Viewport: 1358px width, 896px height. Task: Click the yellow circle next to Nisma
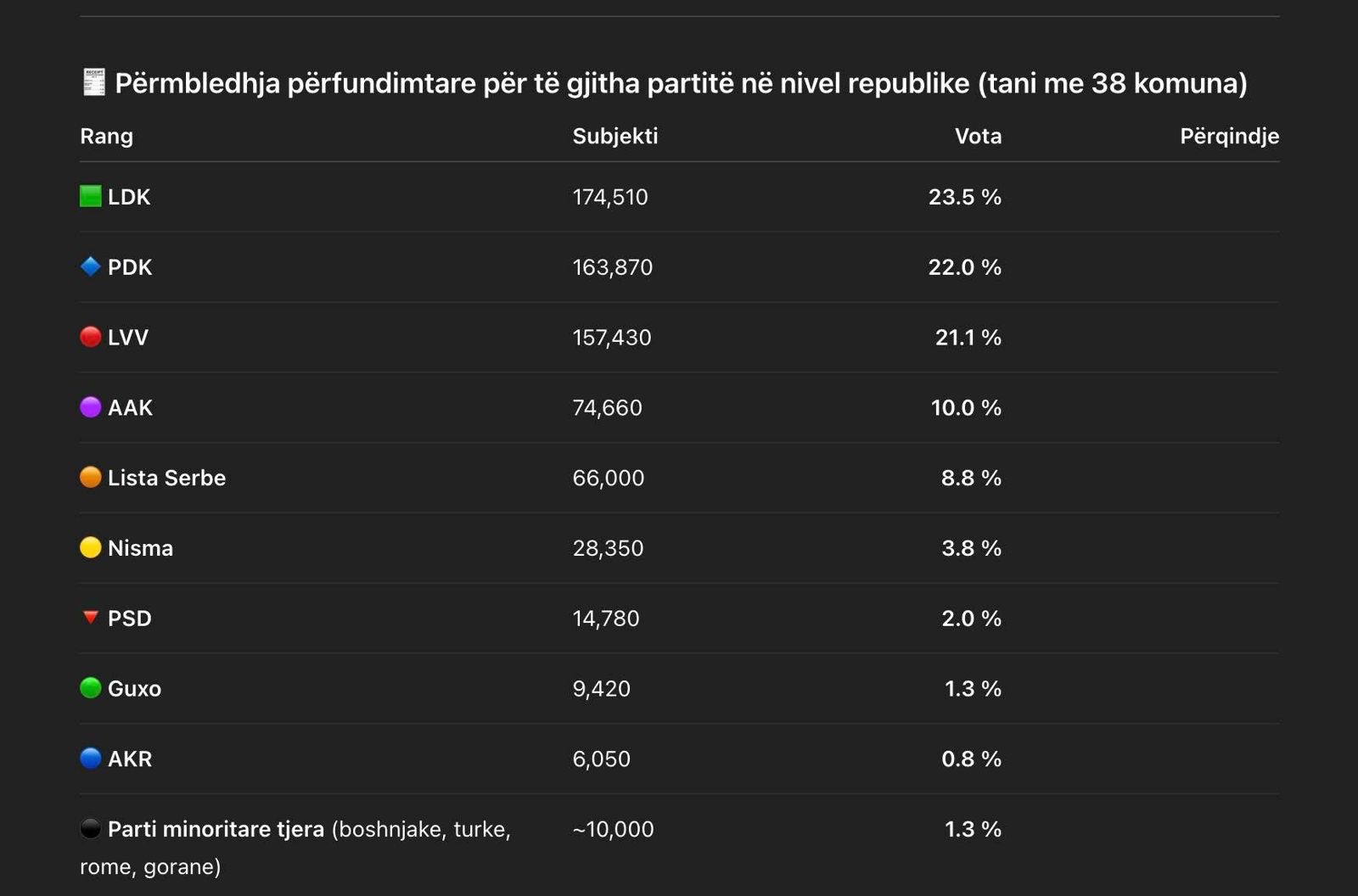[91, 548]
